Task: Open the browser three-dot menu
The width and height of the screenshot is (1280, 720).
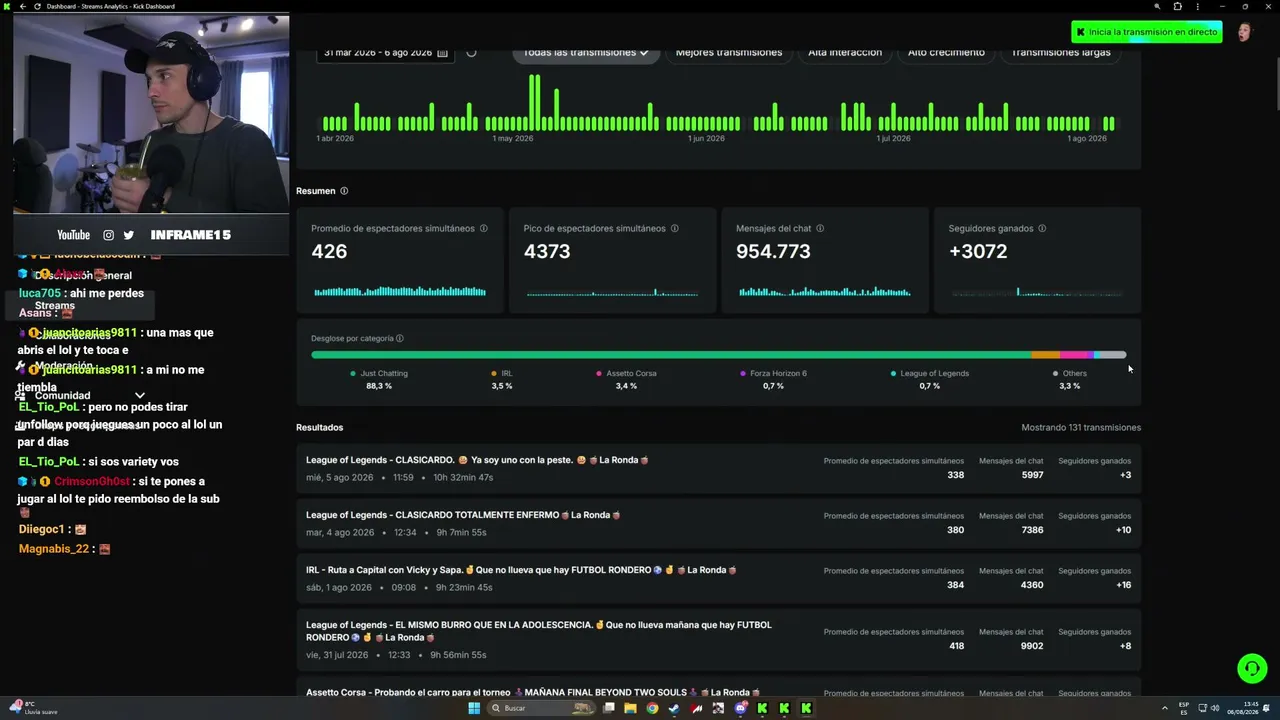Action: [1200, 6]
